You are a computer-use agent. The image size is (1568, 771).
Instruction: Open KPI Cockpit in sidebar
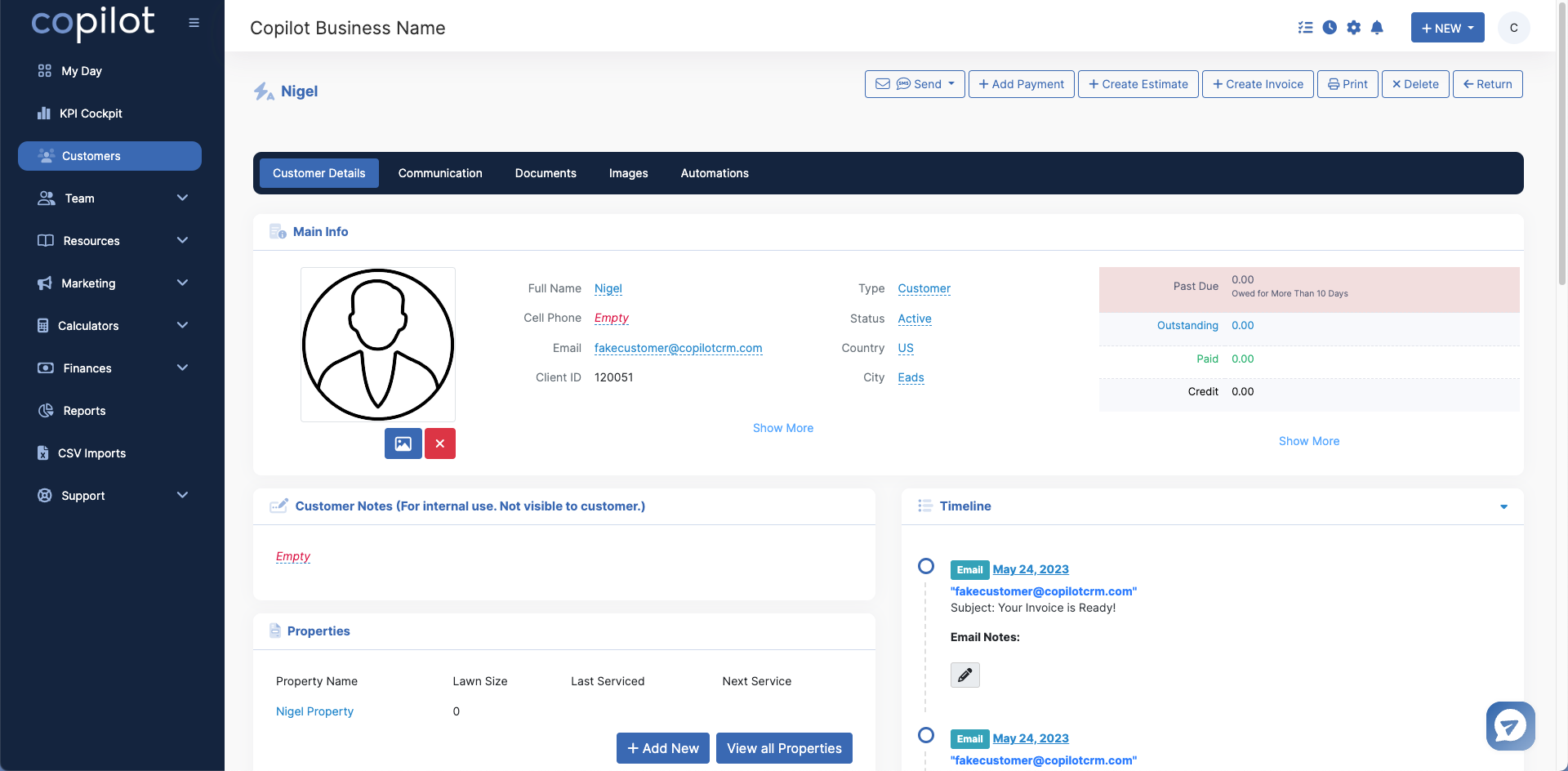[x=79, y=114]
